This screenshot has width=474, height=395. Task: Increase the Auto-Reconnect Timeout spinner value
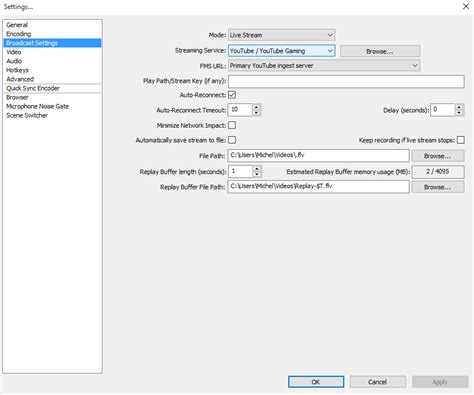tap(256, 107)
